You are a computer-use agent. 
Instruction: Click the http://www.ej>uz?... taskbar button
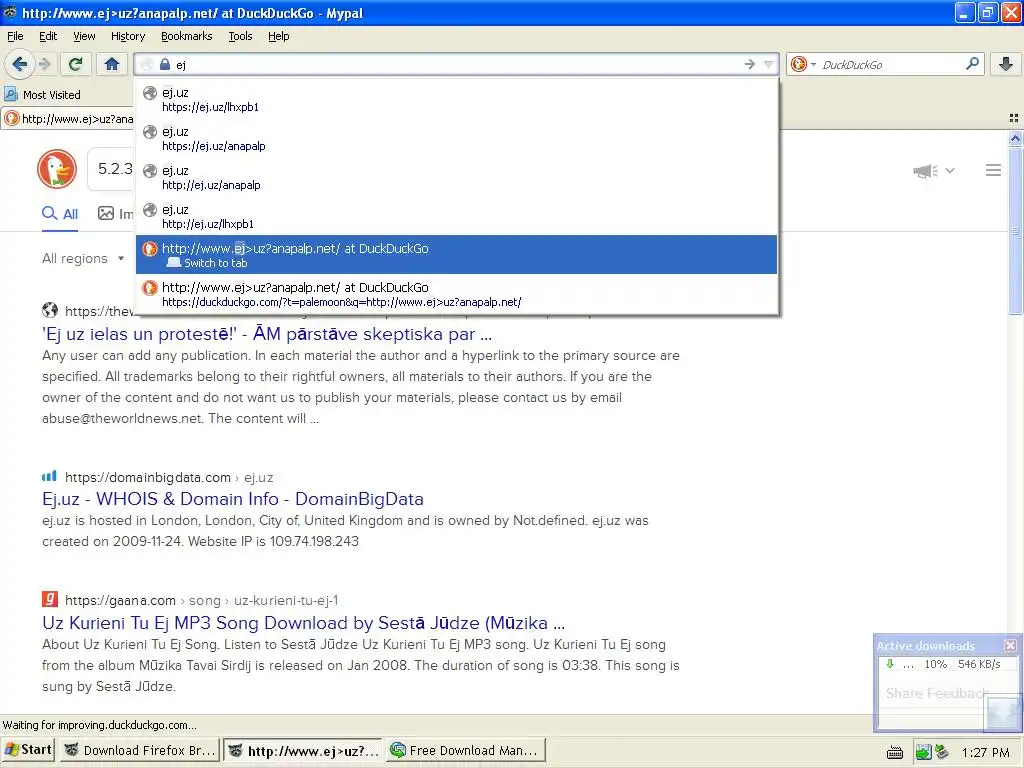(x=304, y=751)
